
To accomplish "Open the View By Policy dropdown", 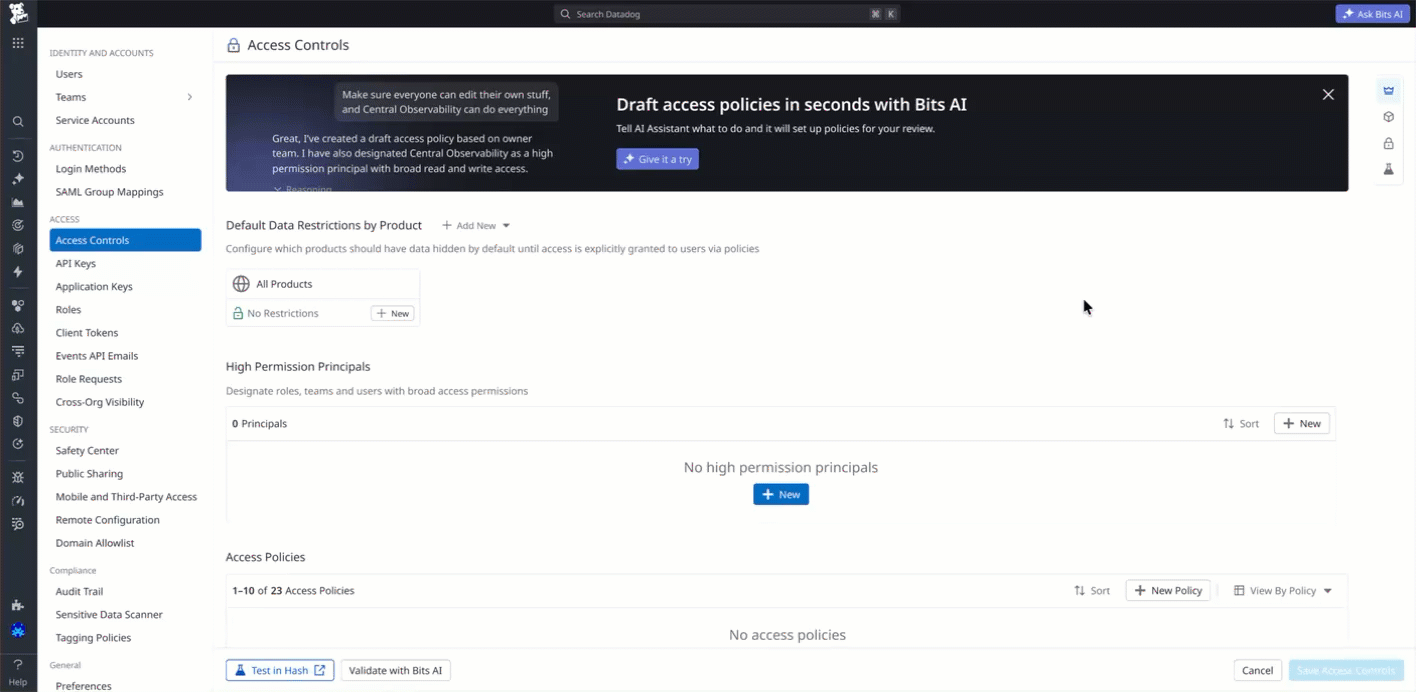I will click(1283, 591).
